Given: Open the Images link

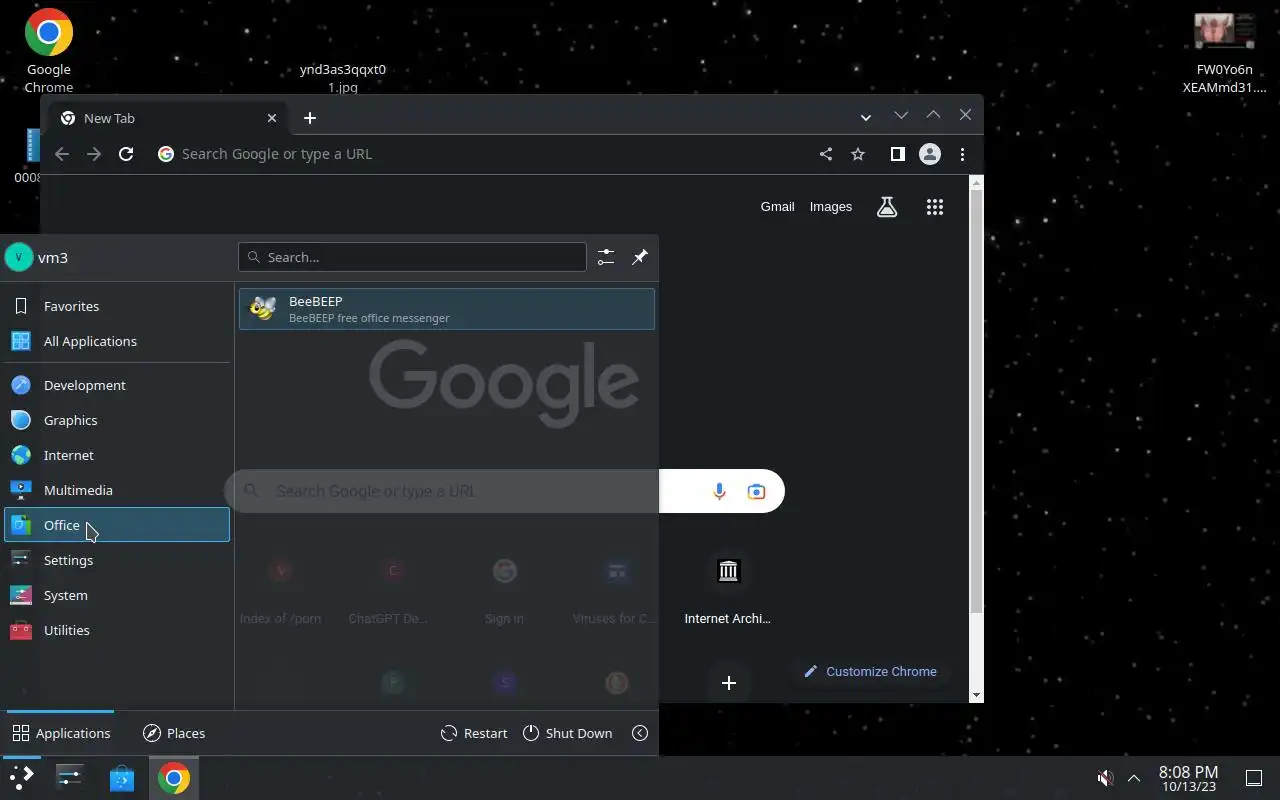Looking at the screenshot, I should pyautogui.click(x=831, y=207).
